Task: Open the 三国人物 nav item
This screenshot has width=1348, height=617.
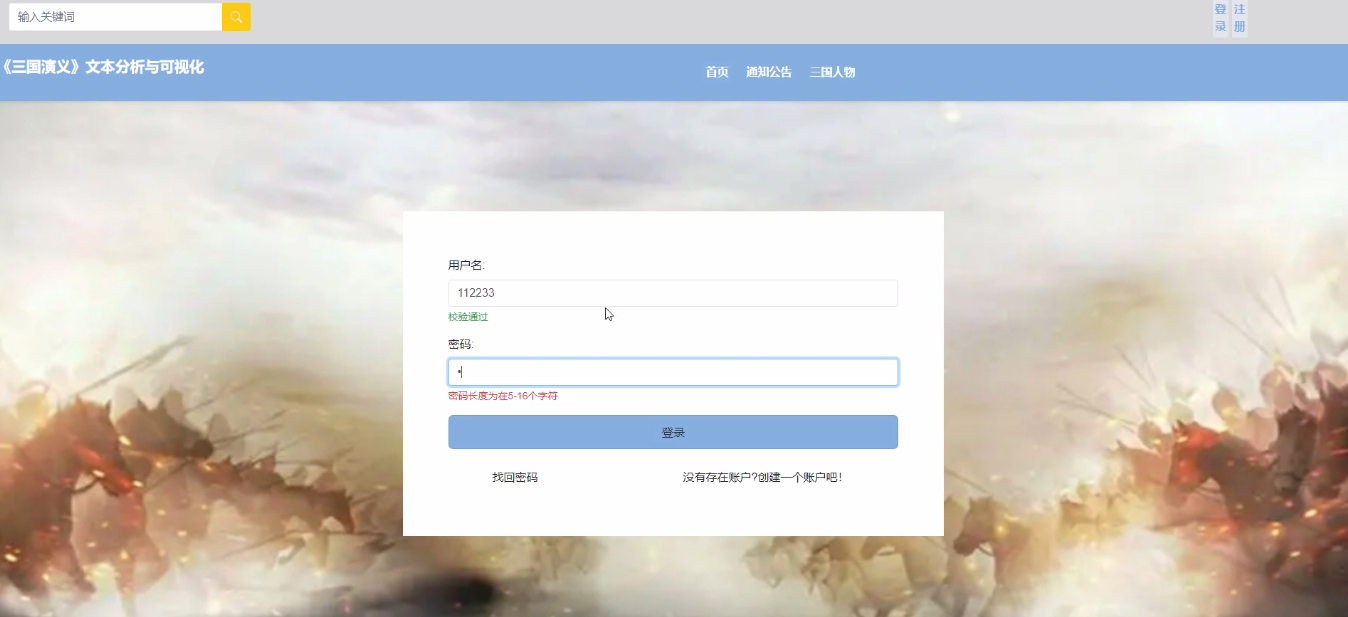Action: click(x=832, y=72)
